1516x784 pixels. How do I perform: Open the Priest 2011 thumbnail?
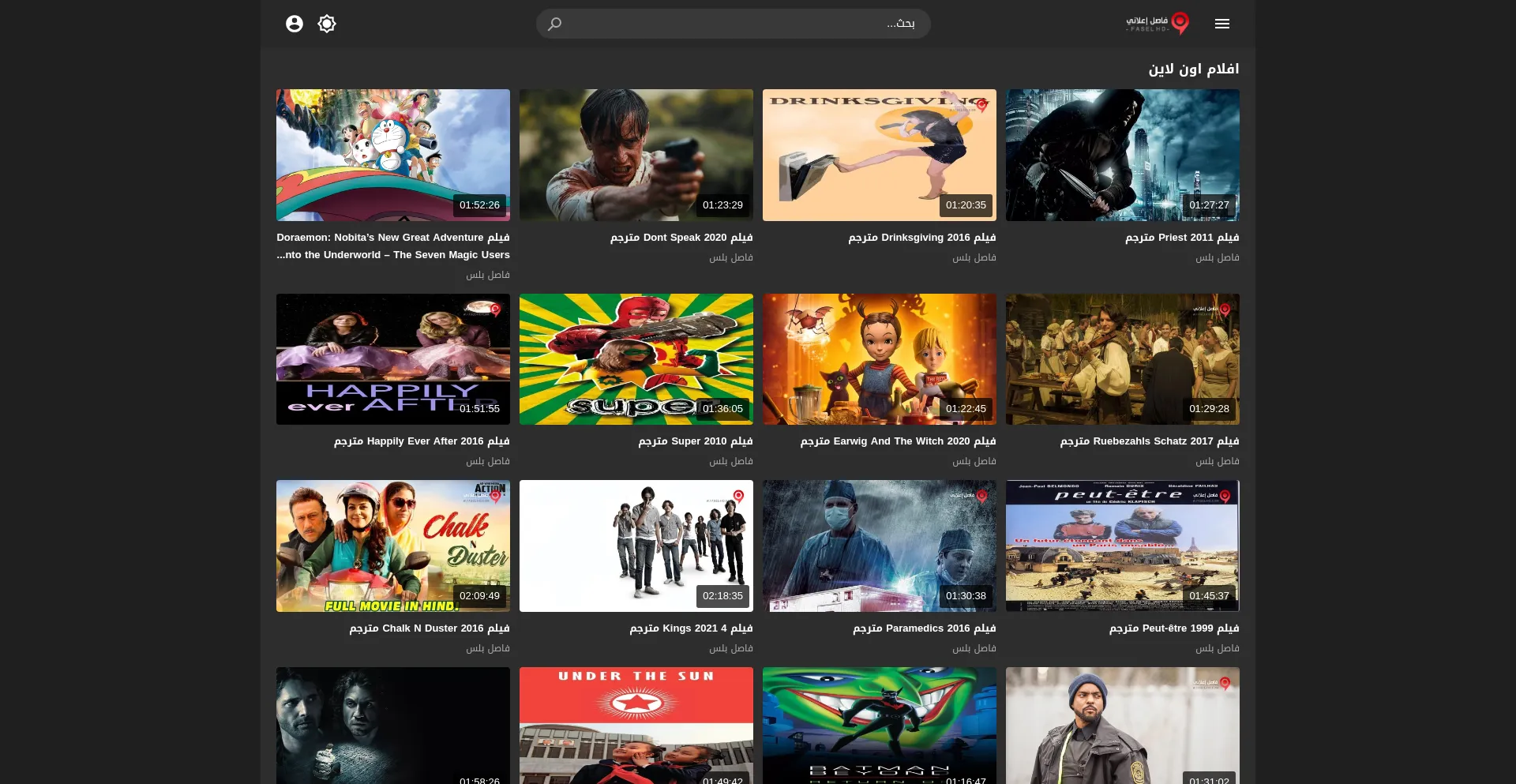1123,155
